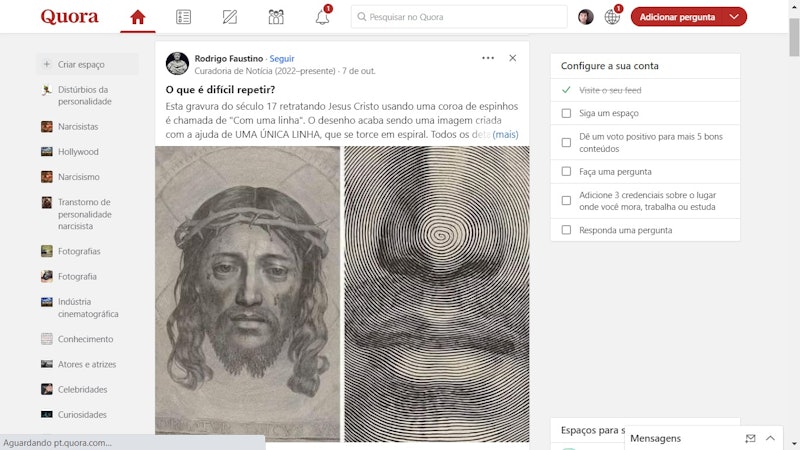Open the user profile avatar menu

coord(586,17)
